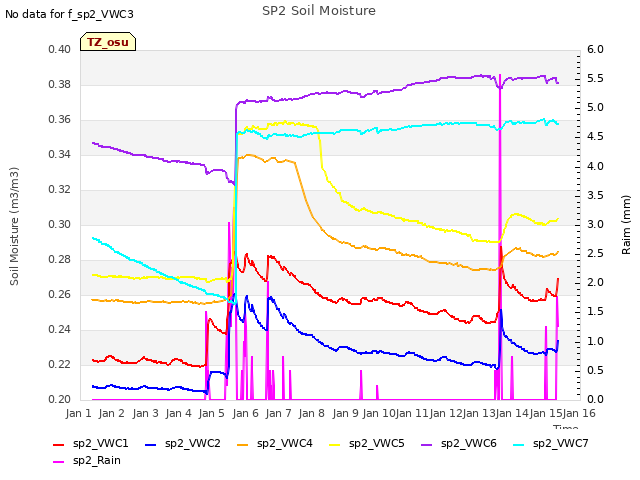Click the 0.40 left axis value
The height and width of the screenshot is (480, 640).
pos(59,49)
